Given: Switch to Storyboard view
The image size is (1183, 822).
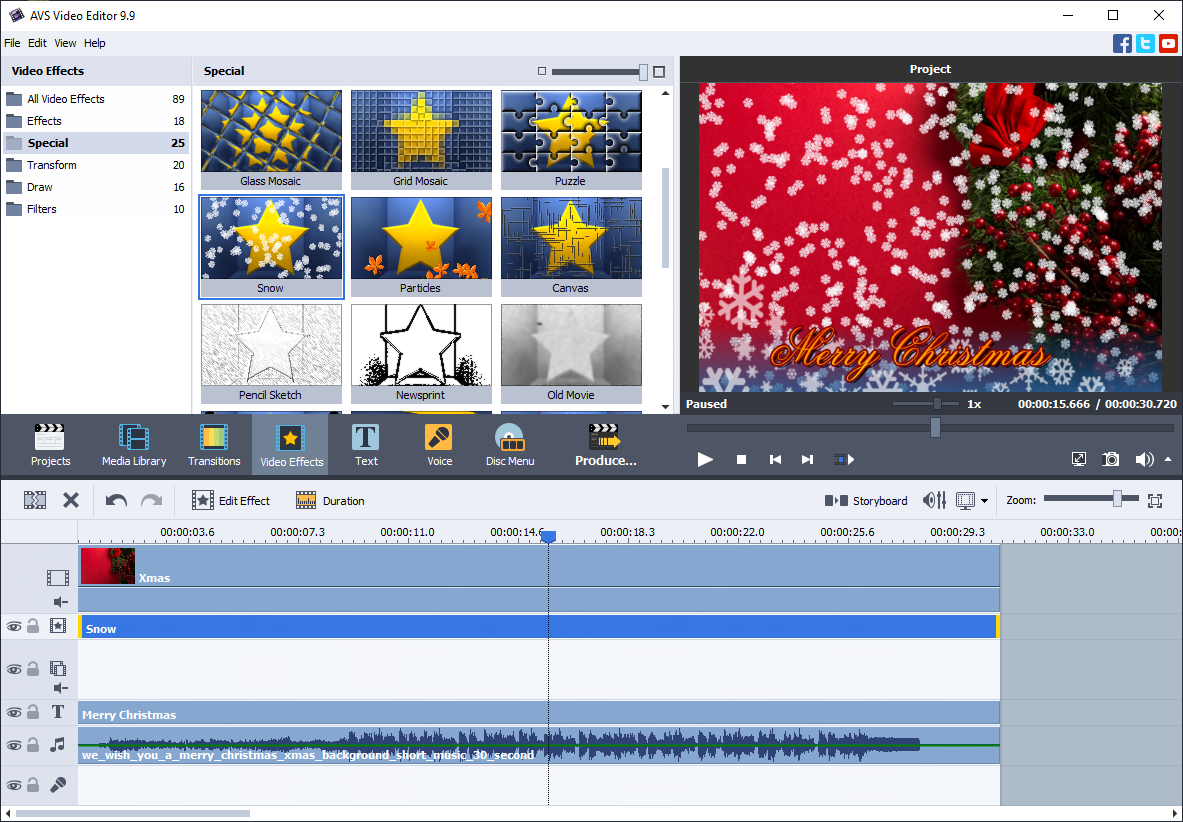Looking at the screenshot, I should pyautogui.click(x=866, y=500).
